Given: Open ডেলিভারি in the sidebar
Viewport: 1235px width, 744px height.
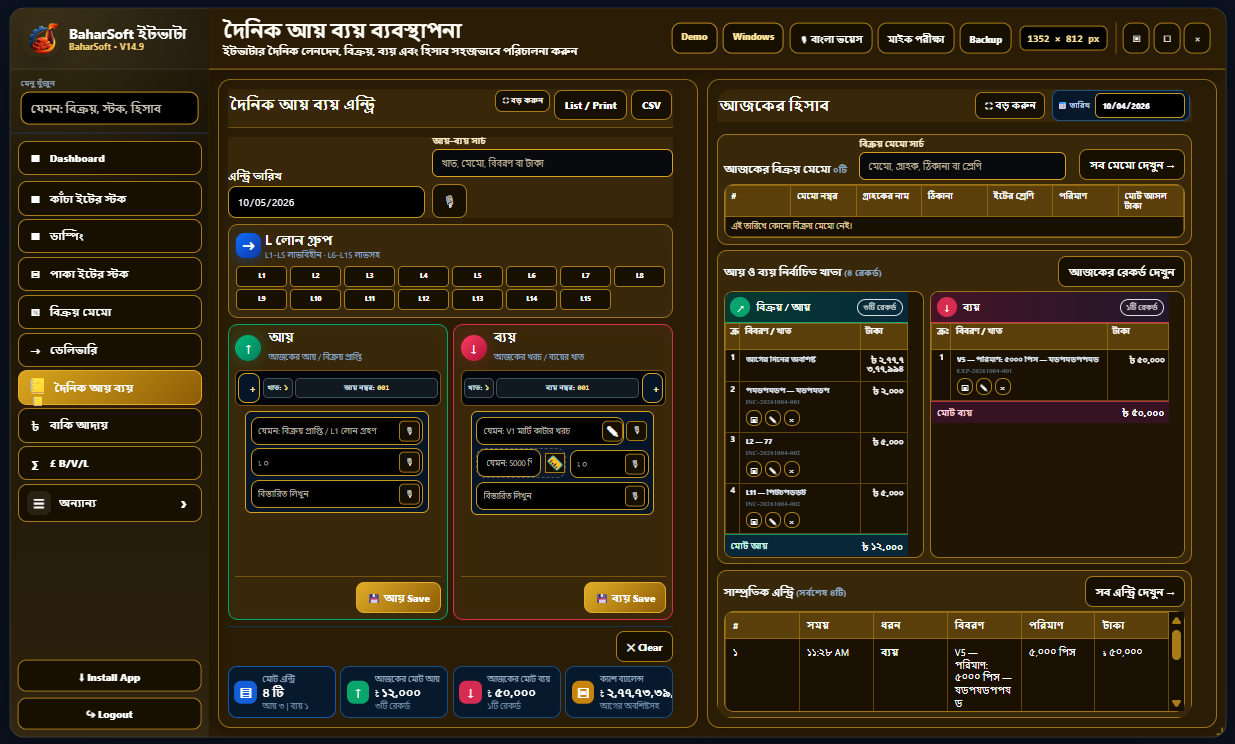Looking at the screenshot, I should point(110,350).
